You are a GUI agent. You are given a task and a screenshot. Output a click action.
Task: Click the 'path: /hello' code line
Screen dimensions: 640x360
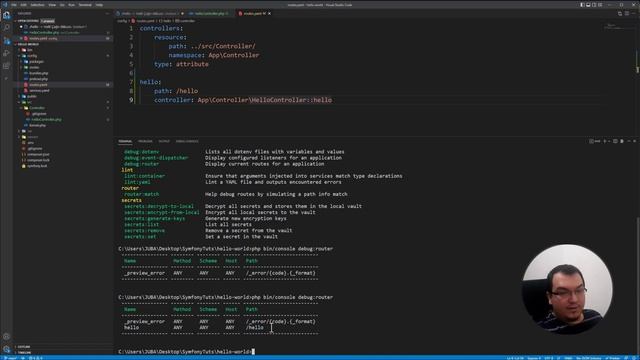176,91
